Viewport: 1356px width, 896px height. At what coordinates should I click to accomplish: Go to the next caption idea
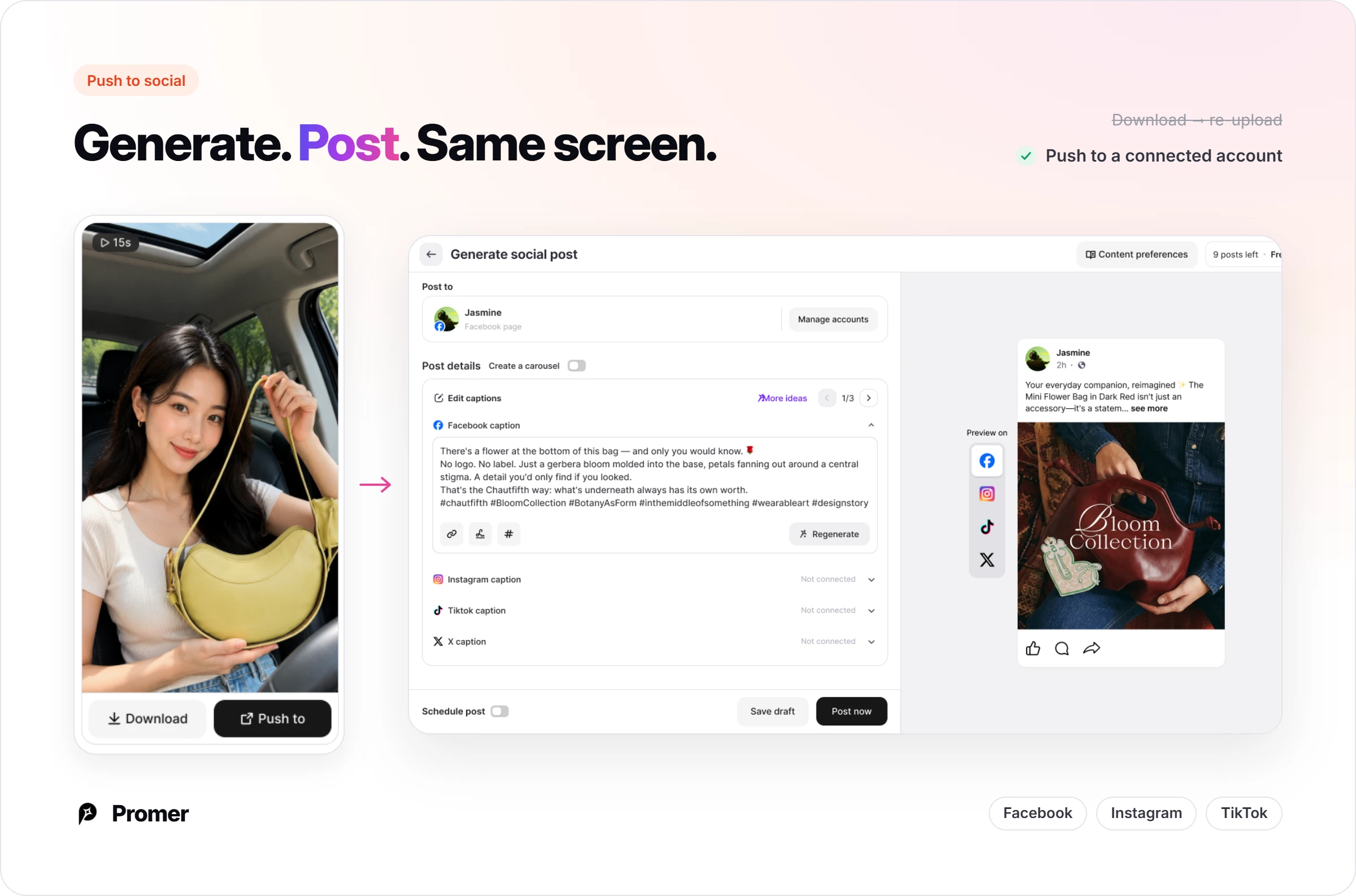click(x=868, y=398)
